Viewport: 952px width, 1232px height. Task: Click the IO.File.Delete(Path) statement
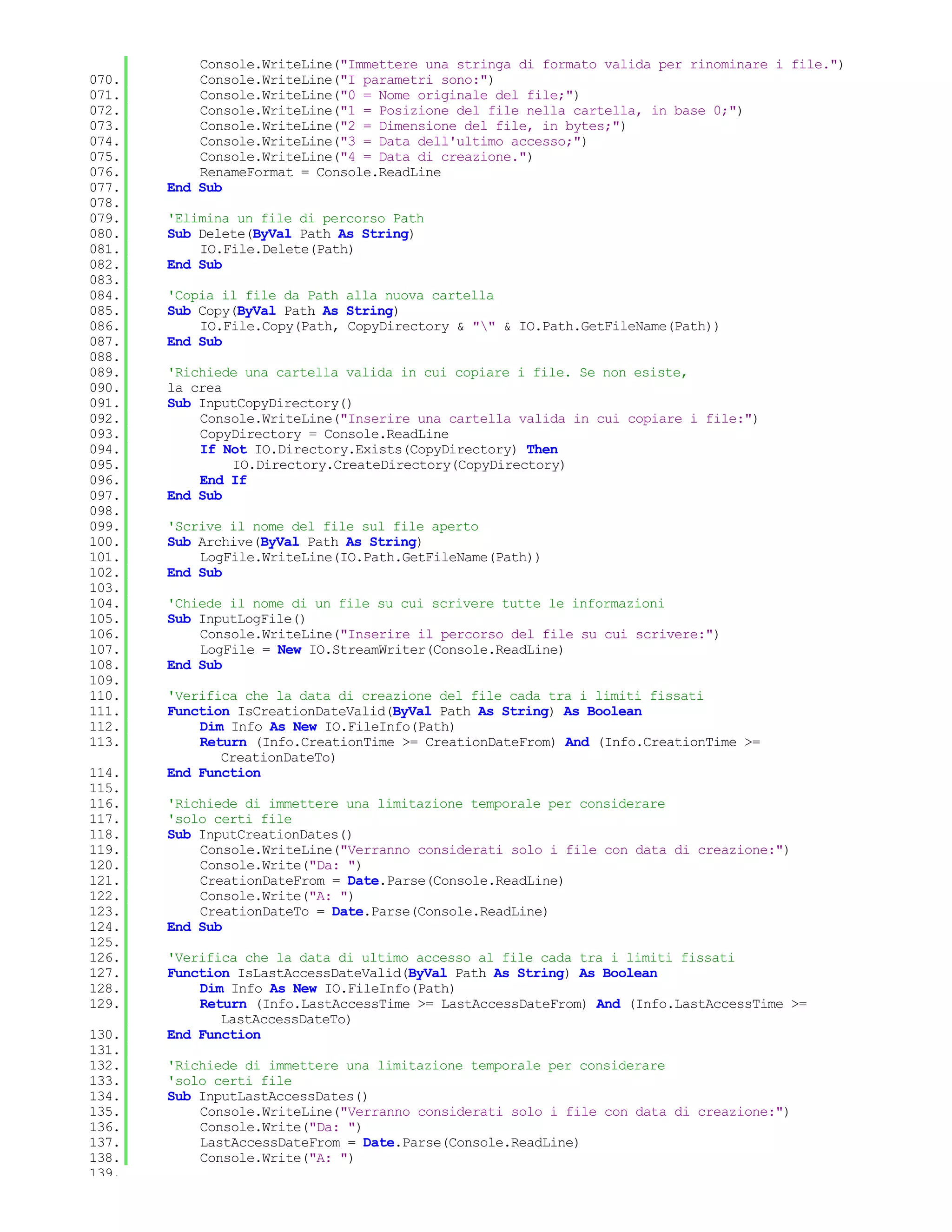pos(277,249)
